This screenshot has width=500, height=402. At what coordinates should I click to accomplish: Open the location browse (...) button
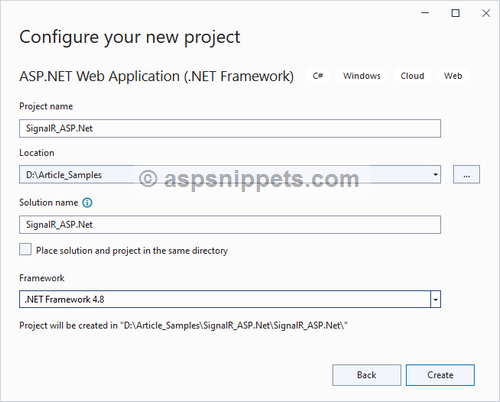pyautogui.click(x=466, y=174)
